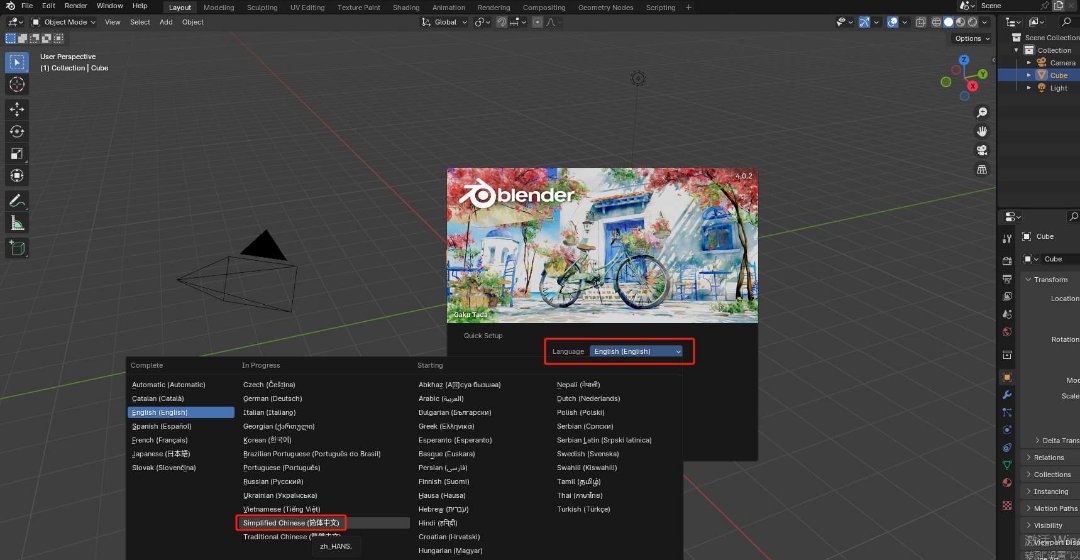
Task: Enable X-ray view toggle
Action: point(923,22)
